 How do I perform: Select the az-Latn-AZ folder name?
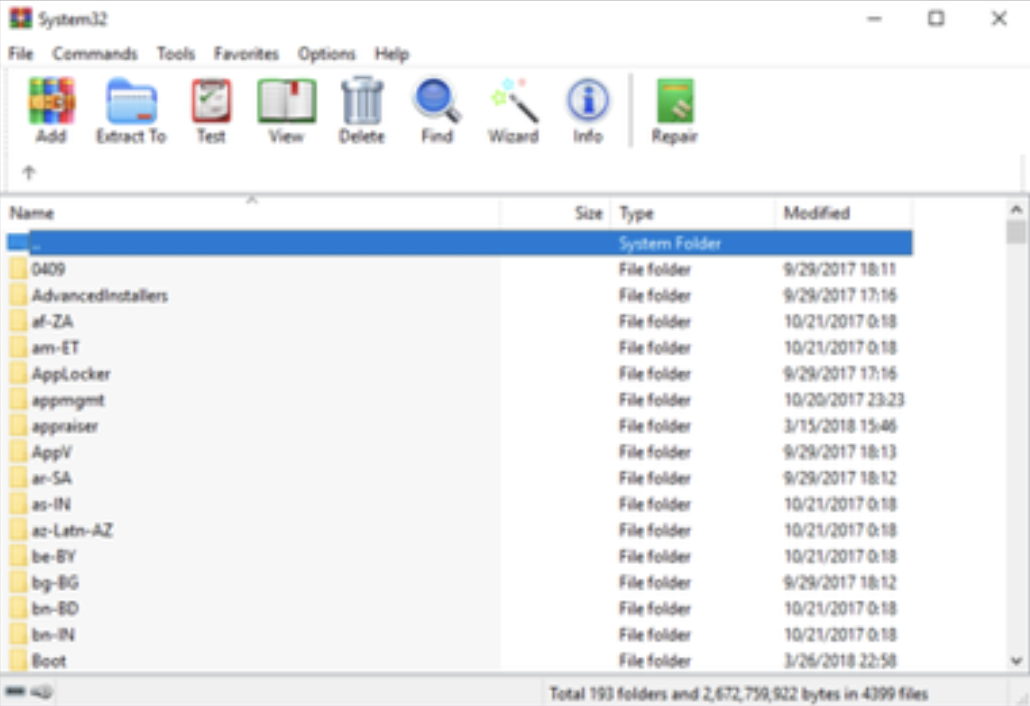(72, 530)
